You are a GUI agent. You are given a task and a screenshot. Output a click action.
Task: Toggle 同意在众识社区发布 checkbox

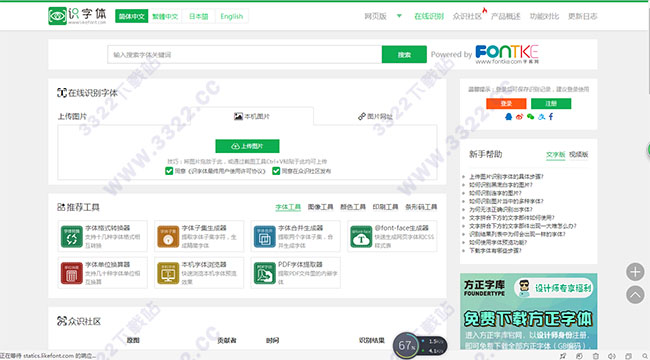point(276,171)
